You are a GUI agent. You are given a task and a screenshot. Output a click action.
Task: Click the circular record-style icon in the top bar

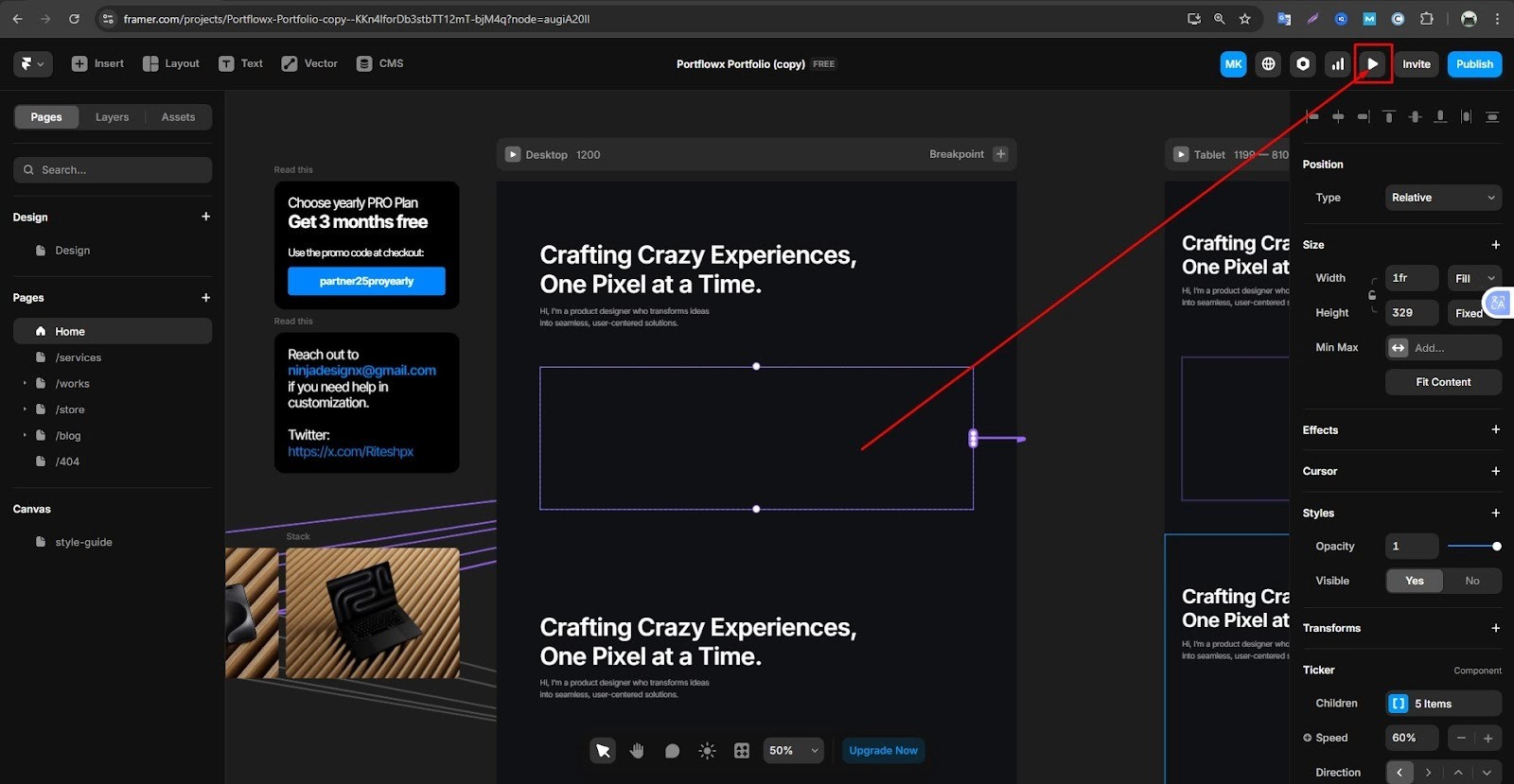1303,64
